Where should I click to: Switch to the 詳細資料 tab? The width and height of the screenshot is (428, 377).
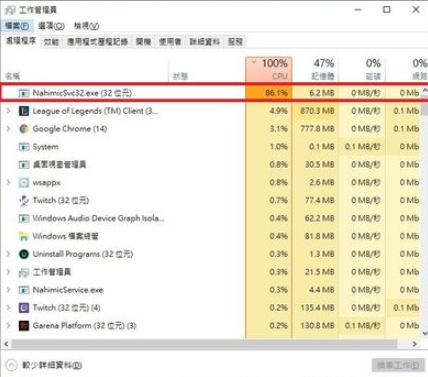[205, 42]
